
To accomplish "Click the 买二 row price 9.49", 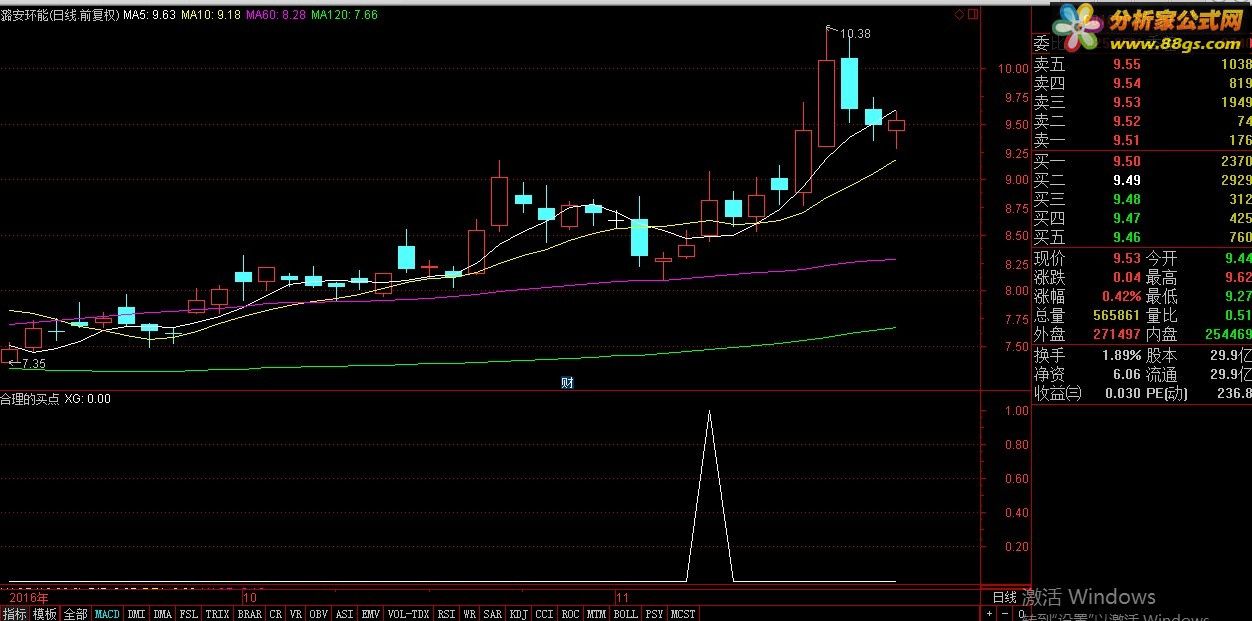I will pos(1126,180).
